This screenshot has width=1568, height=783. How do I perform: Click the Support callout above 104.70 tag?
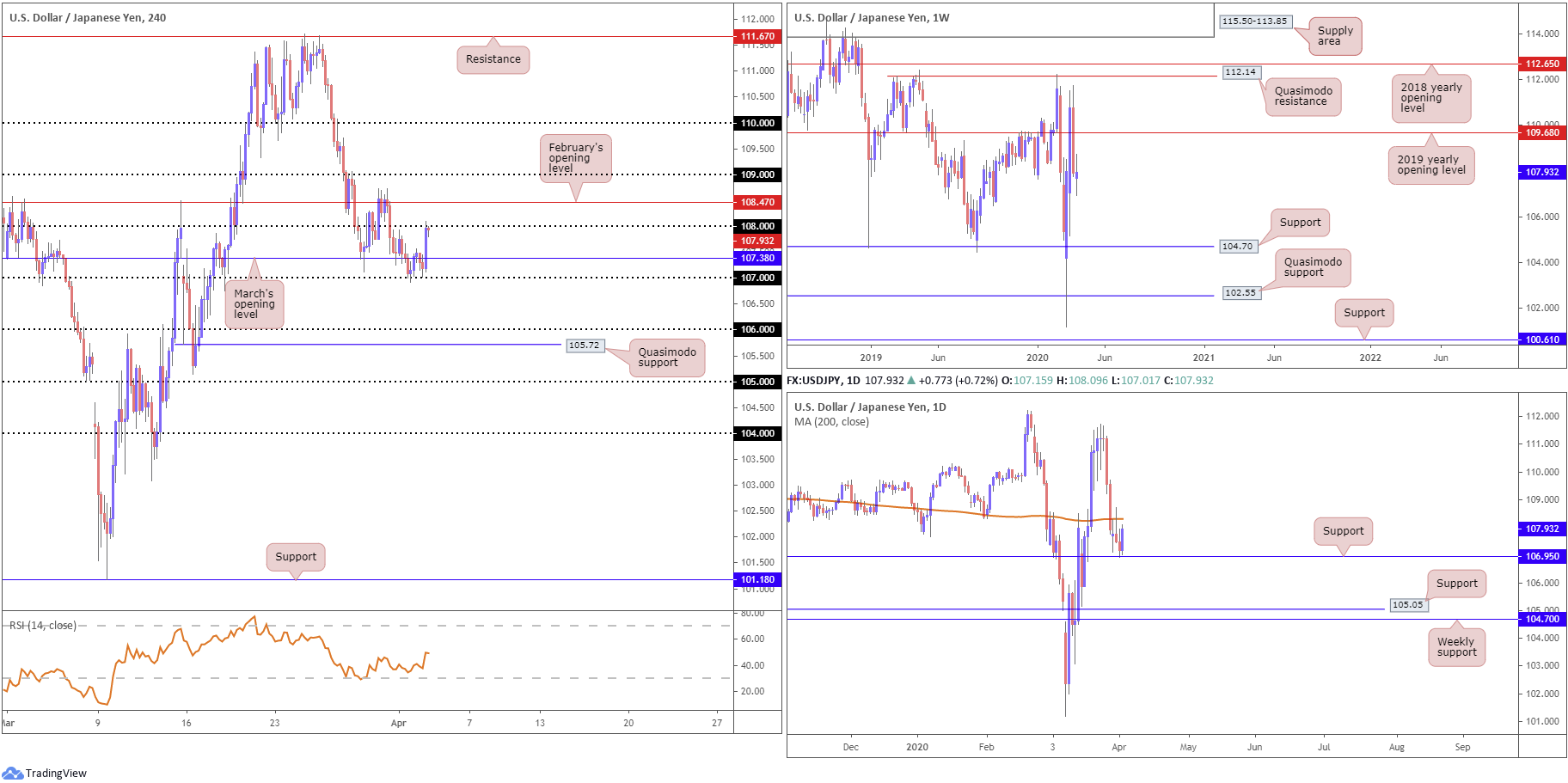pos(1300,223)
